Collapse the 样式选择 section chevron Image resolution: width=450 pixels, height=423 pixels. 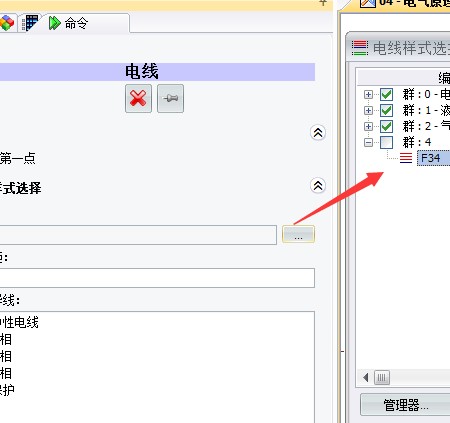pyautogui.click(x=318, y=186)
